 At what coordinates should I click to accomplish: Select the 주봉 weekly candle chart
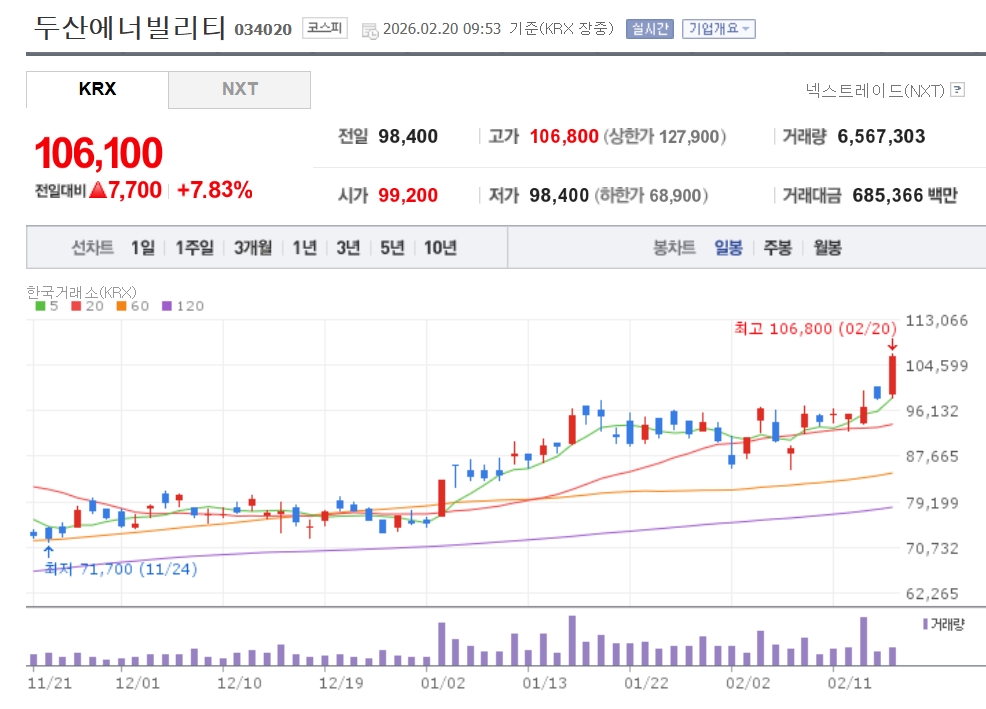(777, 248)
